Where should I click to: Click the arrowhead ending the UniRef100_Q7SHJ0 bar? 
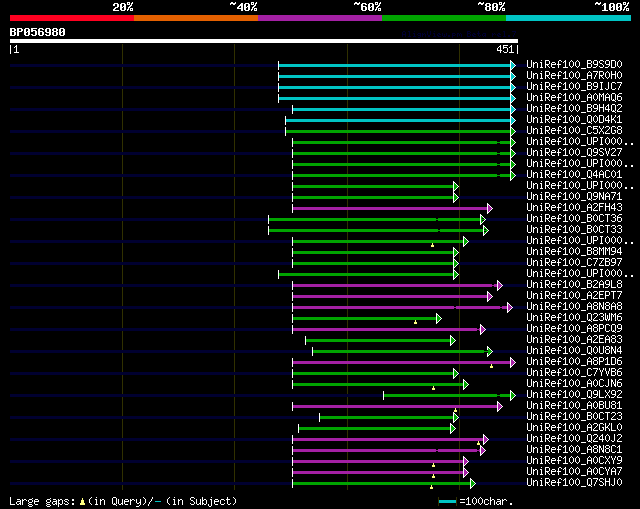[473, 483]
